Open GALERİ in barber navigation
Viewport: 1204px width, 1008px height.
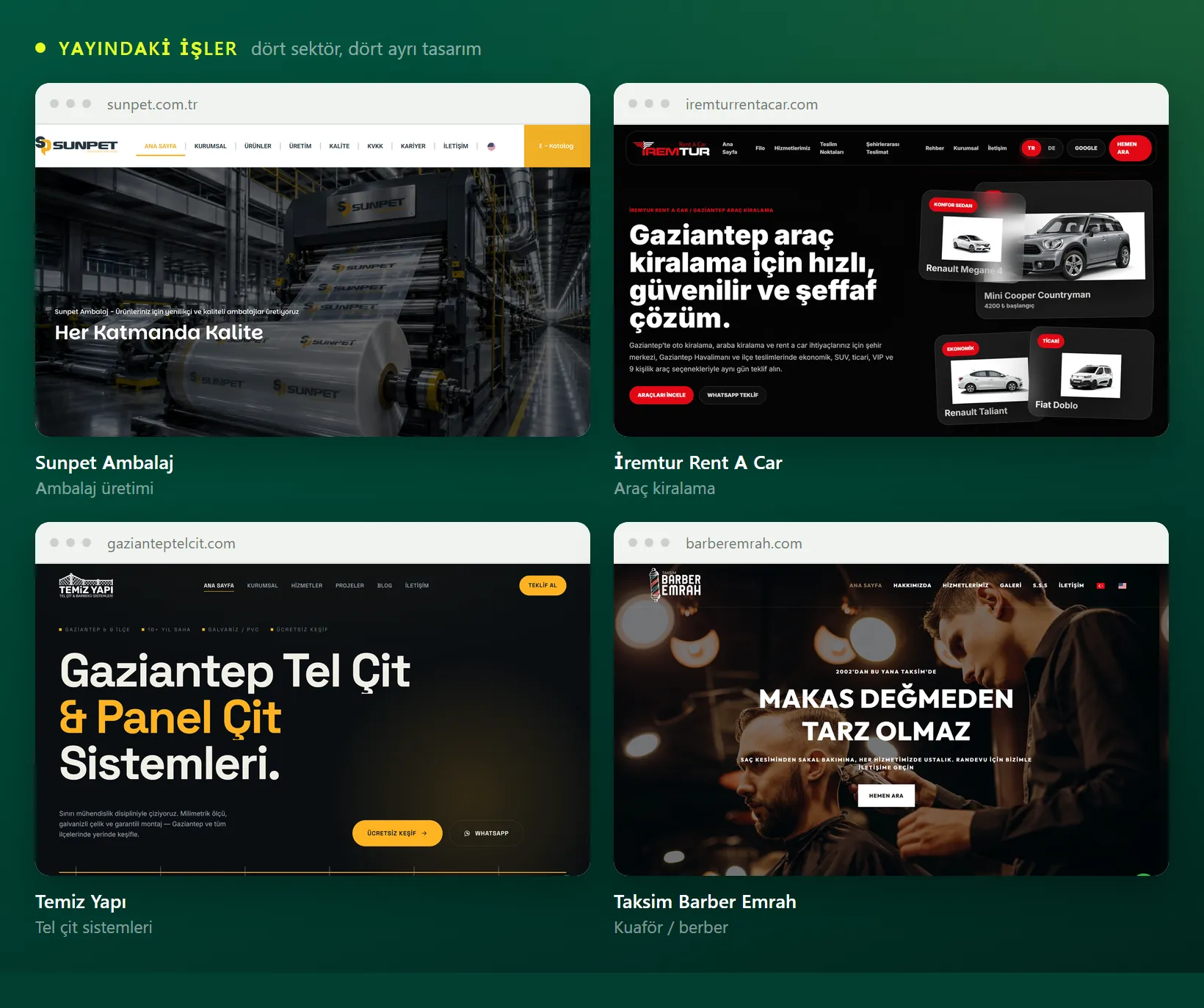click(1010, 586)
